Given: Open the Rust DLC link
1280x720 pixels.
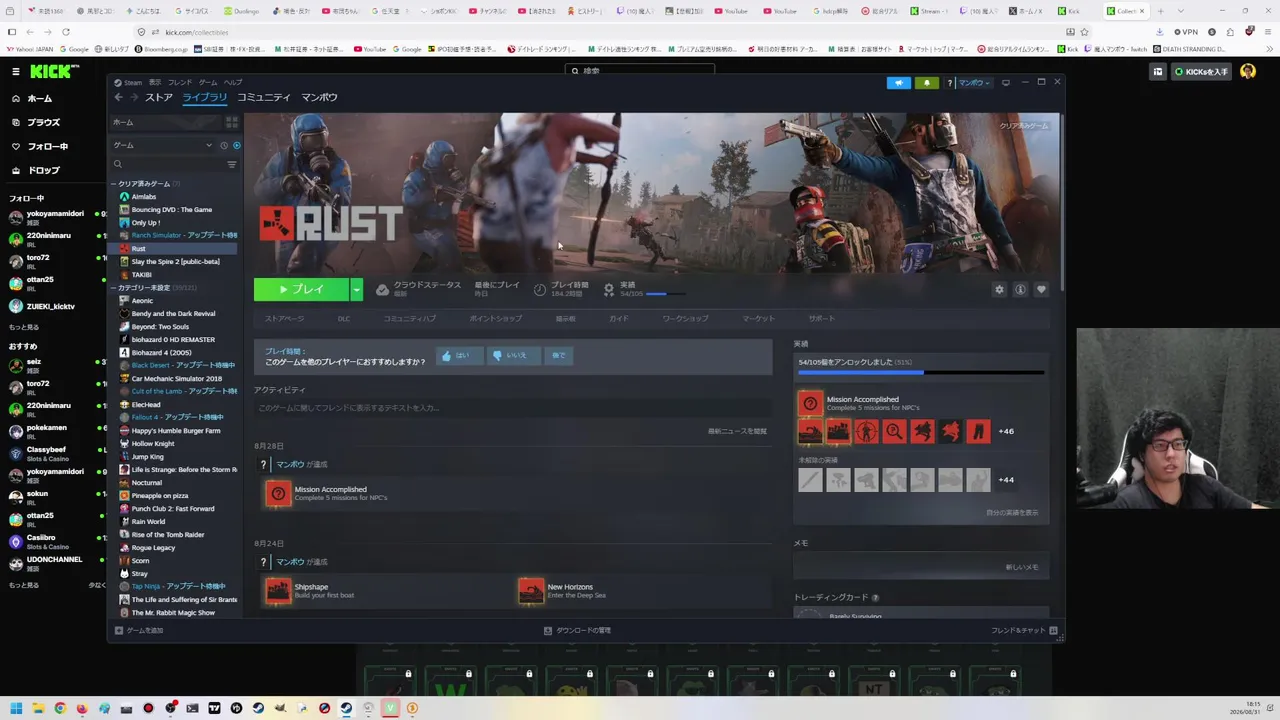Looking at the screenshot, I should [x=344, y=318].
